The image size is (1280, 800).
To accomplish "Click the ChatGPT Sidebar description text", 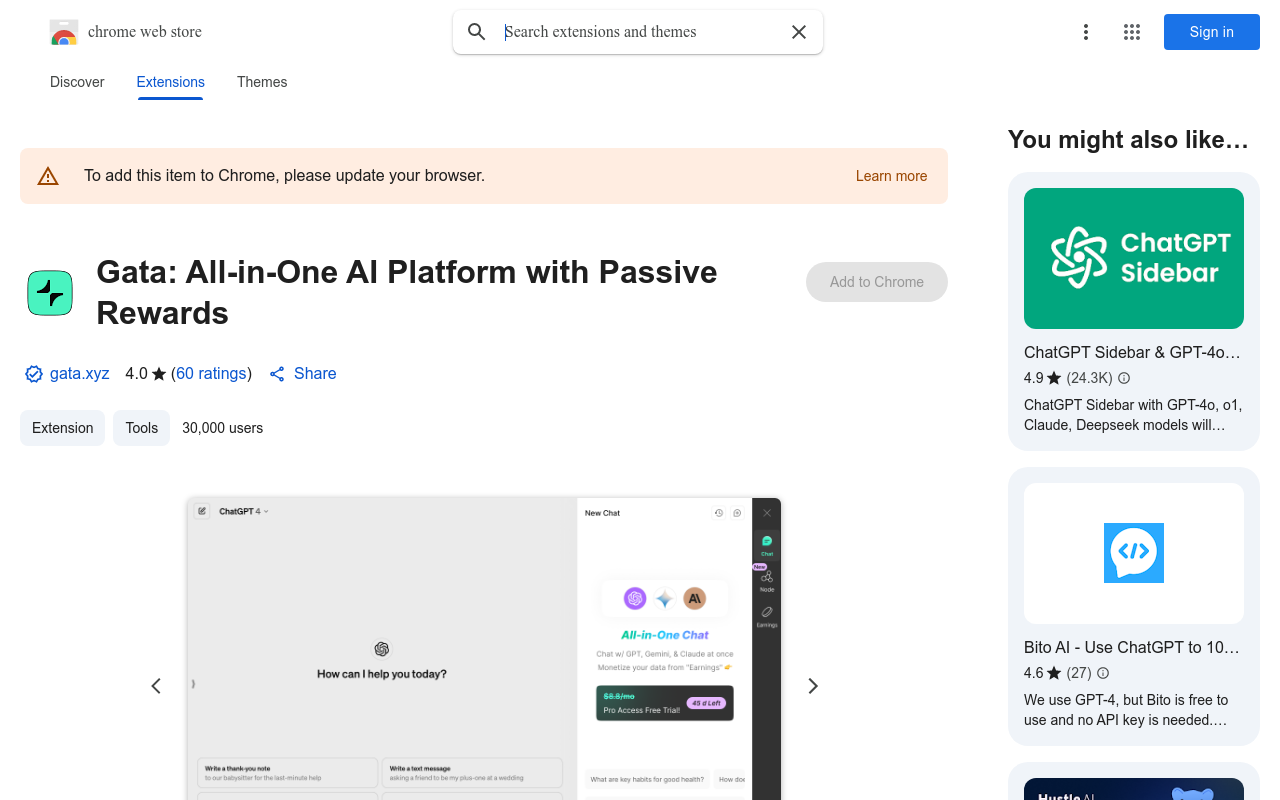I will (1133, 415).
